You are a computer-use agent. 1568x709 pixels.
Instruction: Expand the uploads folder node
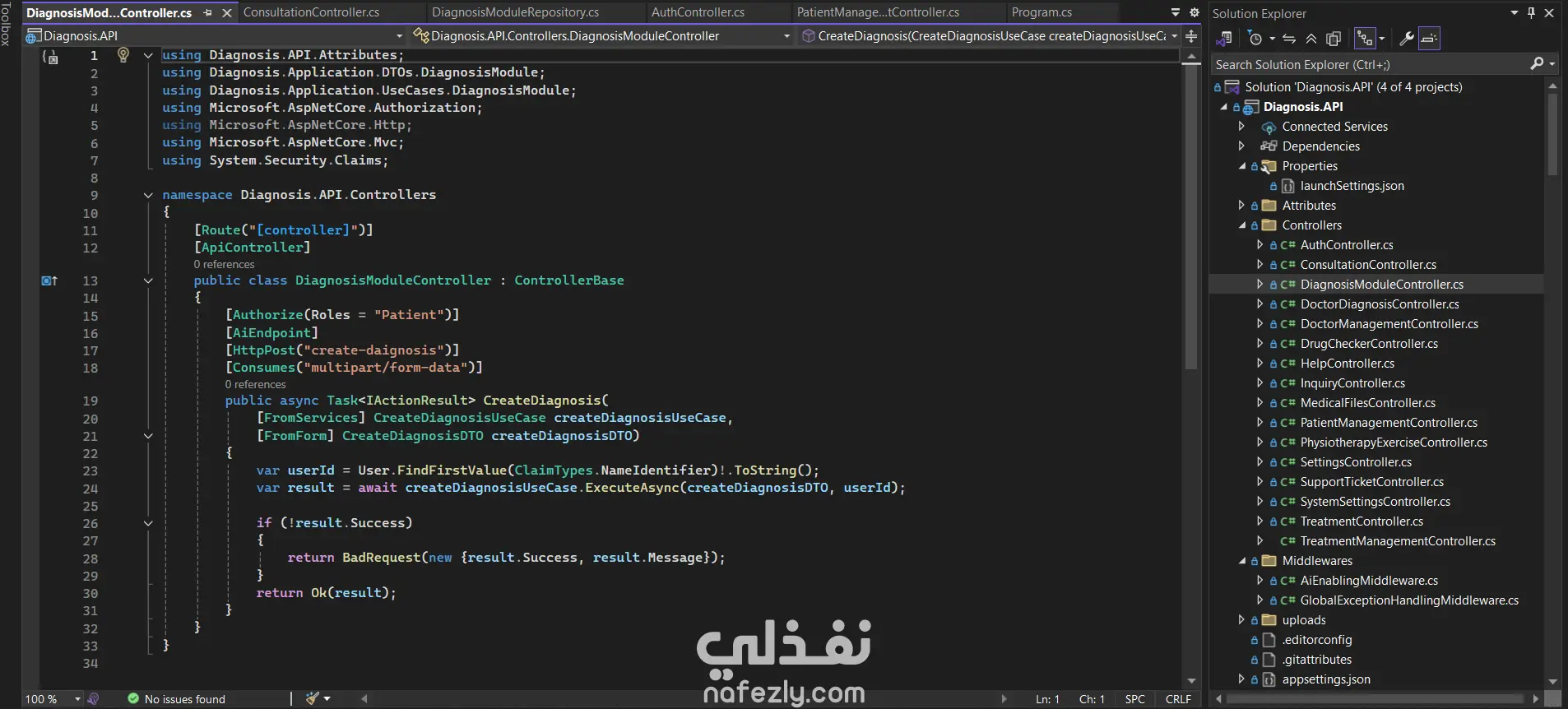[1242, 620]
